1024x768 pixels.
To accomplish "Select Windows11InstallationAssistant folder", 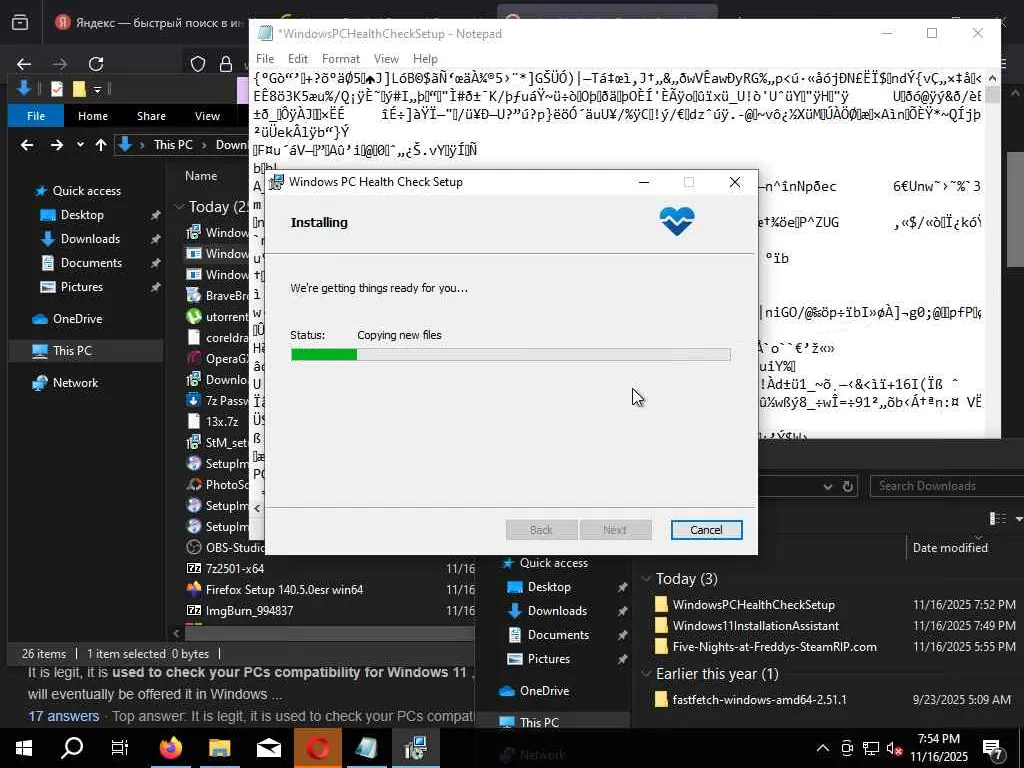I will coord(755,626).
